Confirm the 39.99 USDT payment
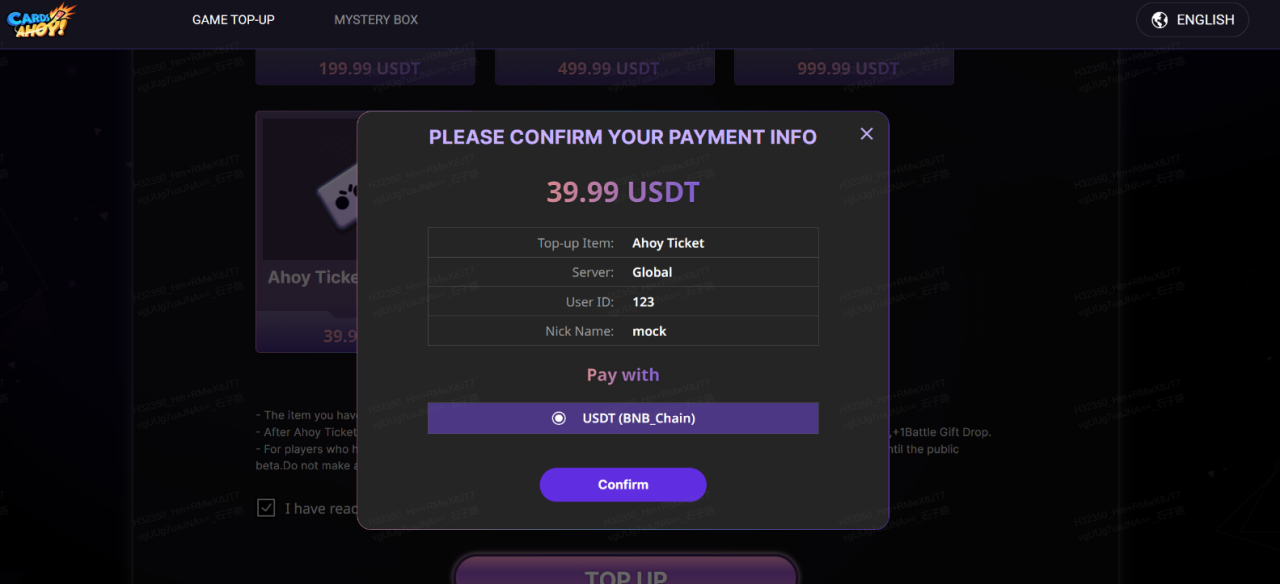Viewport: 1280px width, 584px height. (623, 485)
